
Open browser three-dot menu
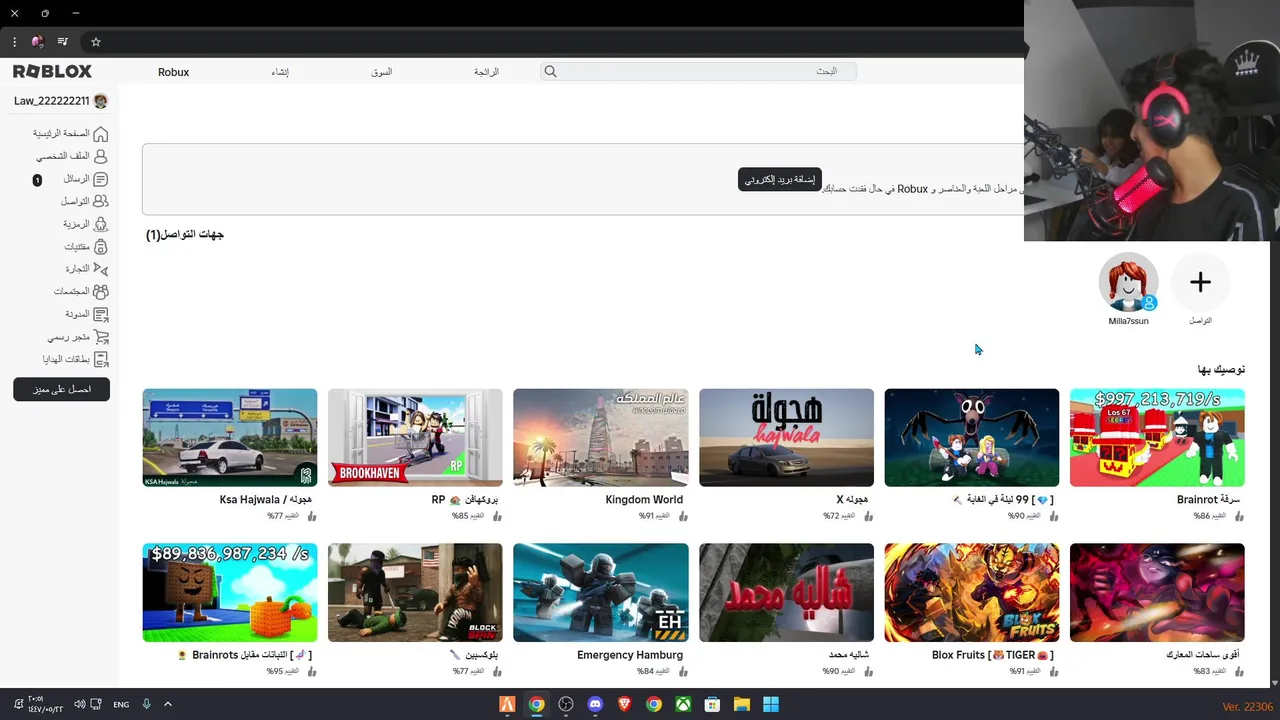coord(14,42)
